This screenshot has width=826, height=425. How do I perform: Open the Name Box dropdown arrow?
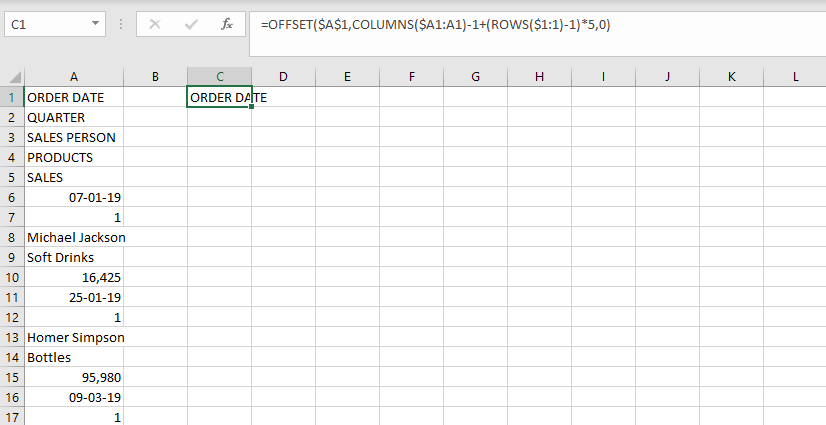click(95, 24)
